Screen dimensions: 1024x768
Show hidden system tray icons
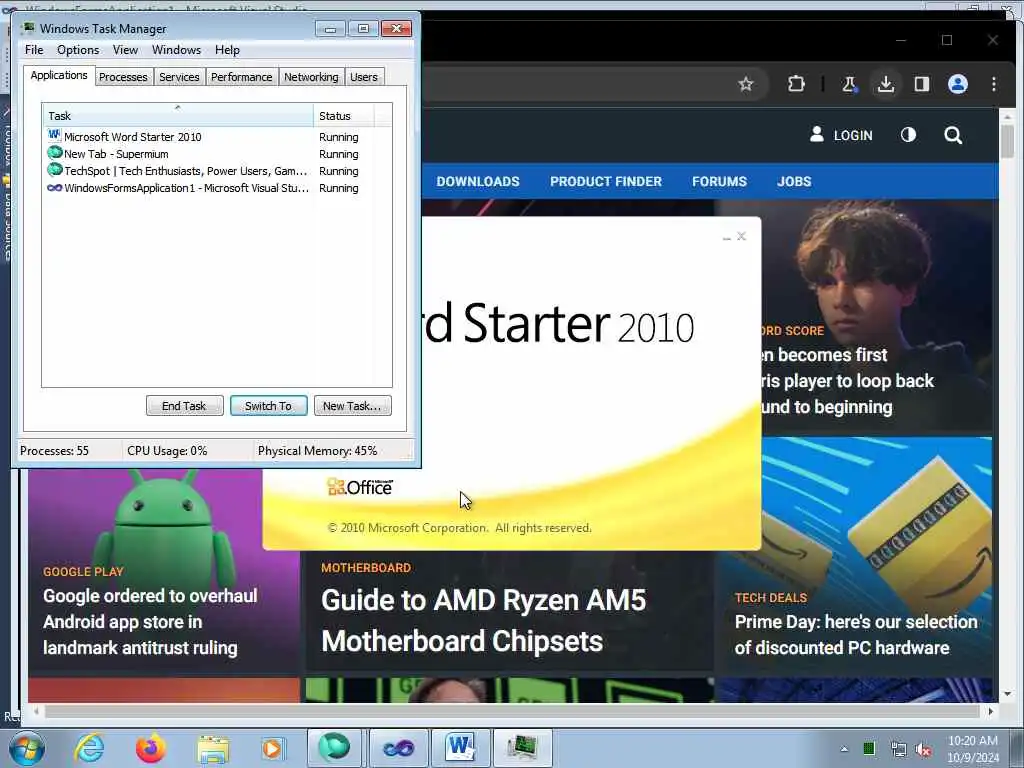click(844, 749)
